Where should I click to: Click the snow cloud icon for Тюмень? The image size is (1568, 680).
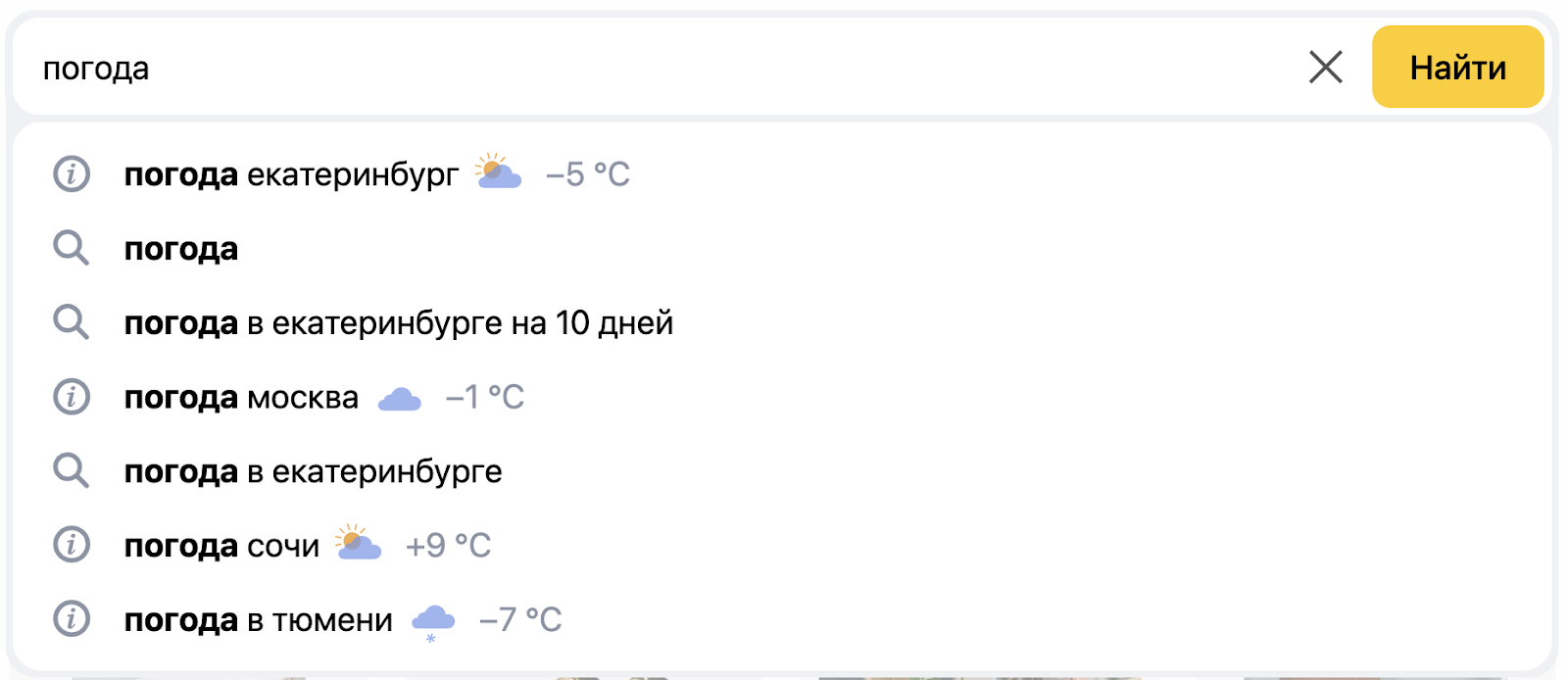point(433,622)
